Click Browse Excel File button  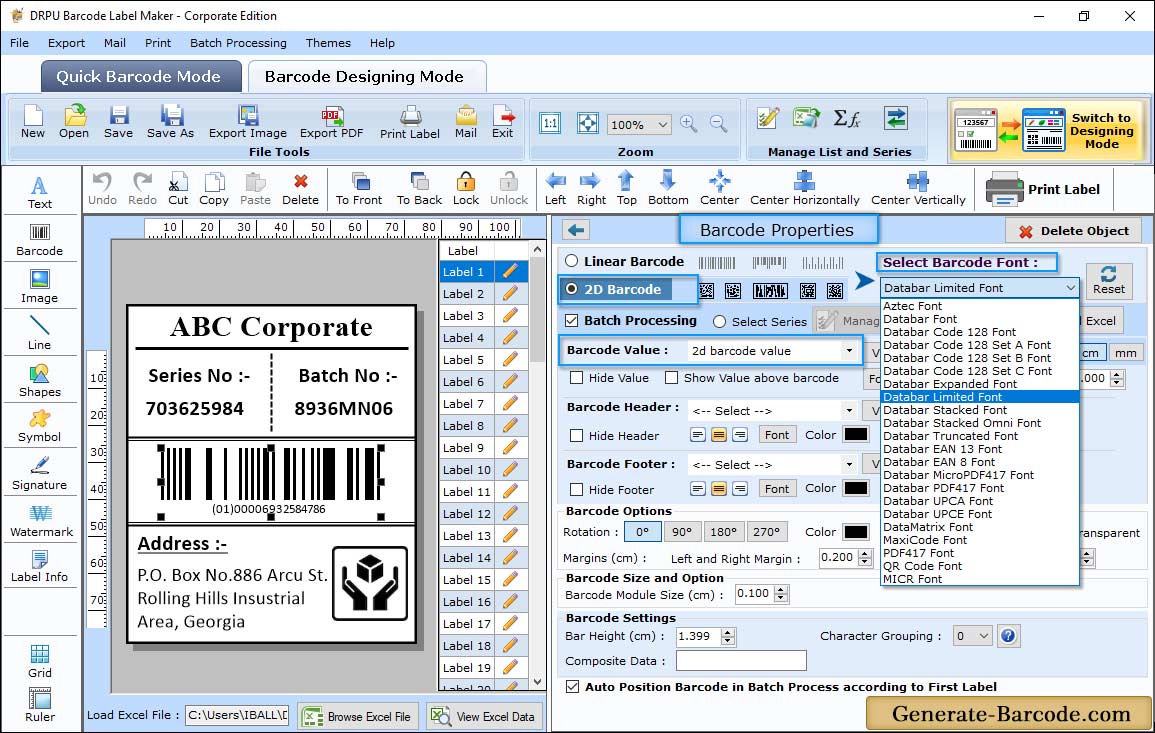[x=358, y=716]
